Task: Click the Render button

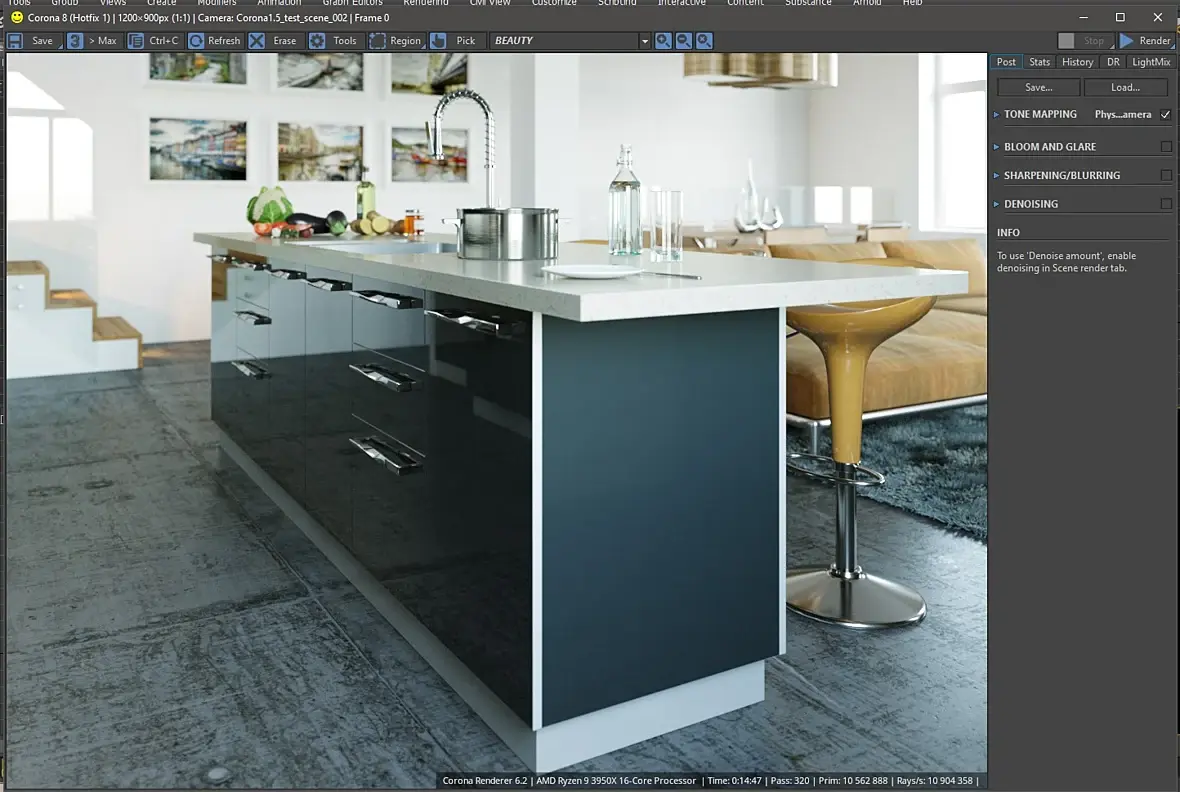Action: (x=1146, y=41)
